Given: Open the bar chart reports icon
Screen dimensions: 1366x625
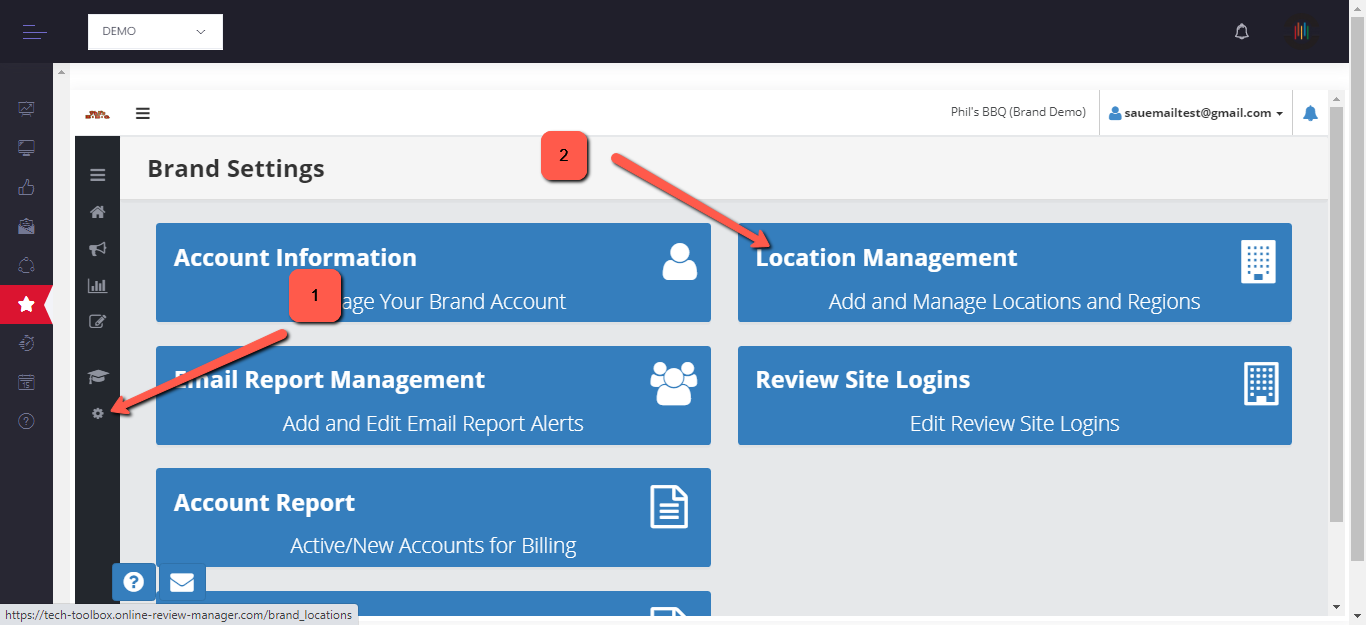Looking at the screenshot, I should (98, 286).
